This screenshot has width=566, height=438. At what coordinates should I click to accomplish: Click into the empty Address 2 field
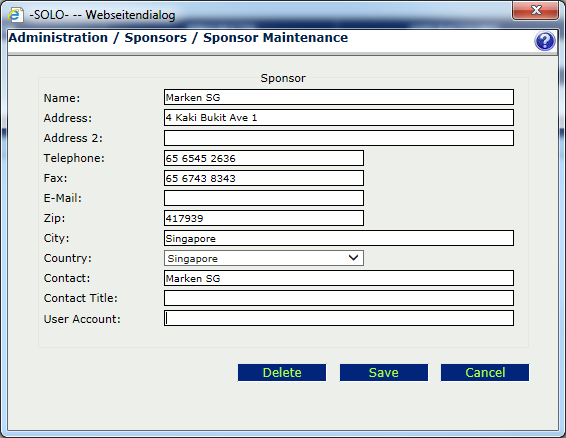(339, 138)
